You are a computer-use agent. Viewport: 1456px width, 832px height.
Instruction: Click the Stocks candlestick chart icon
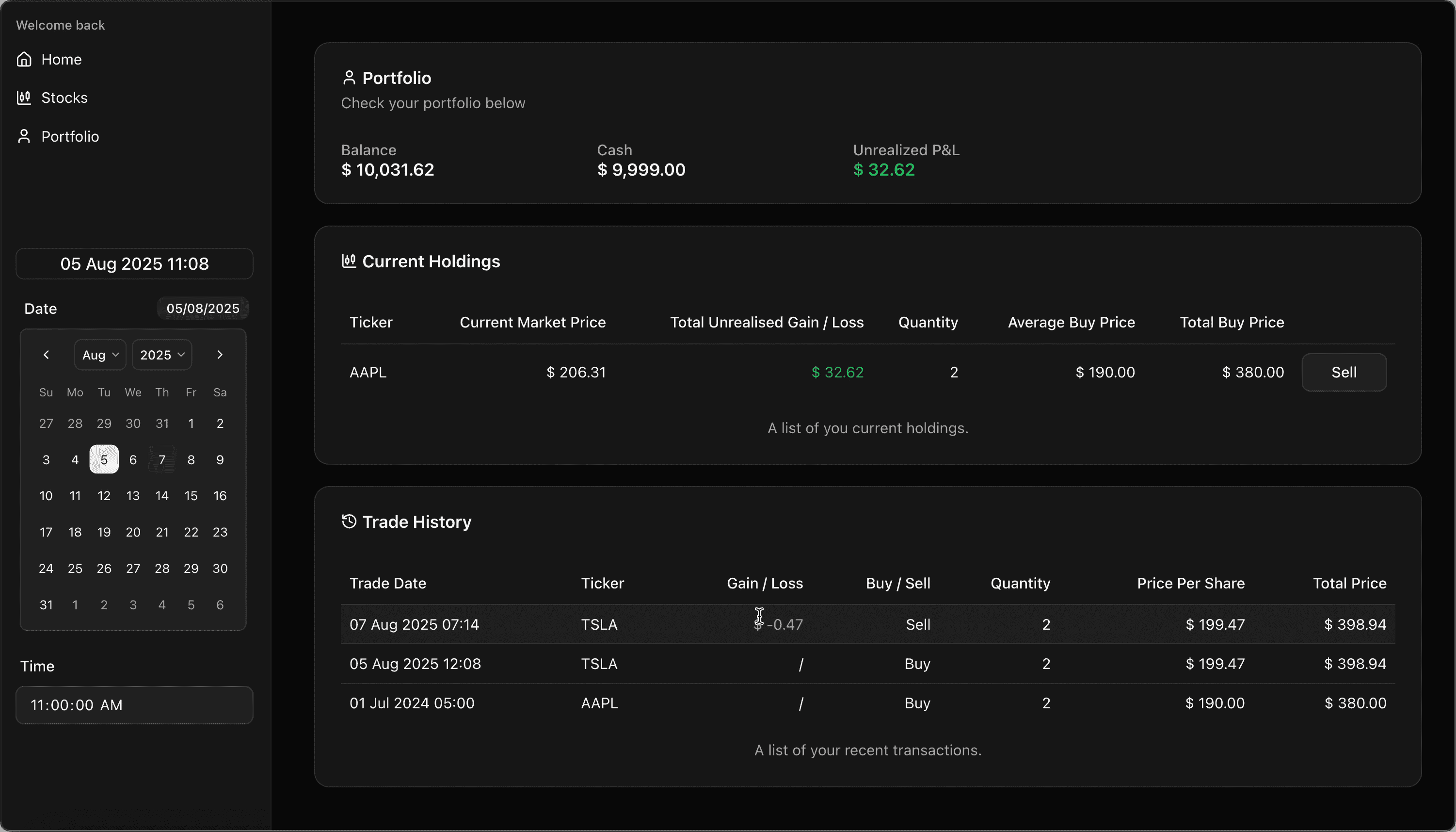24,98
